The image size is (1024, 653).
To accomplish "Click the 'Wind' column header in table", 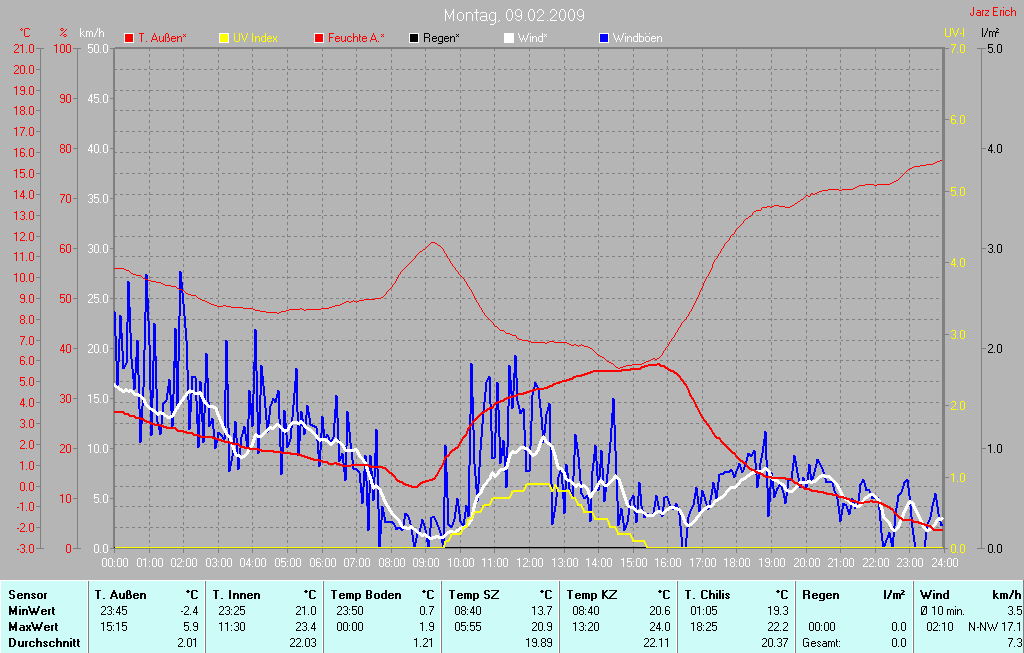I will click(935, 595).
